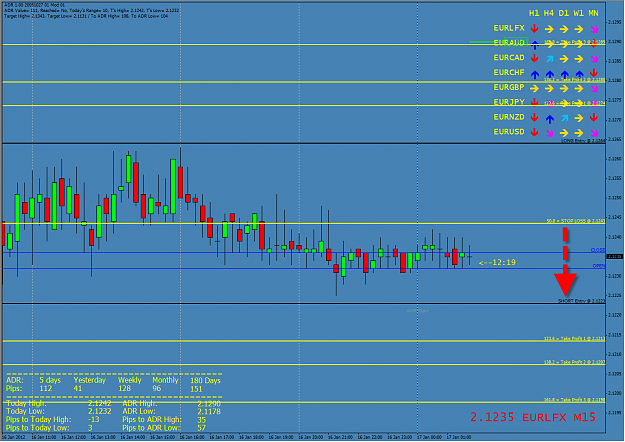Click the 5 days pips value 112
This screenshot has height=442, width=625.
46,388
